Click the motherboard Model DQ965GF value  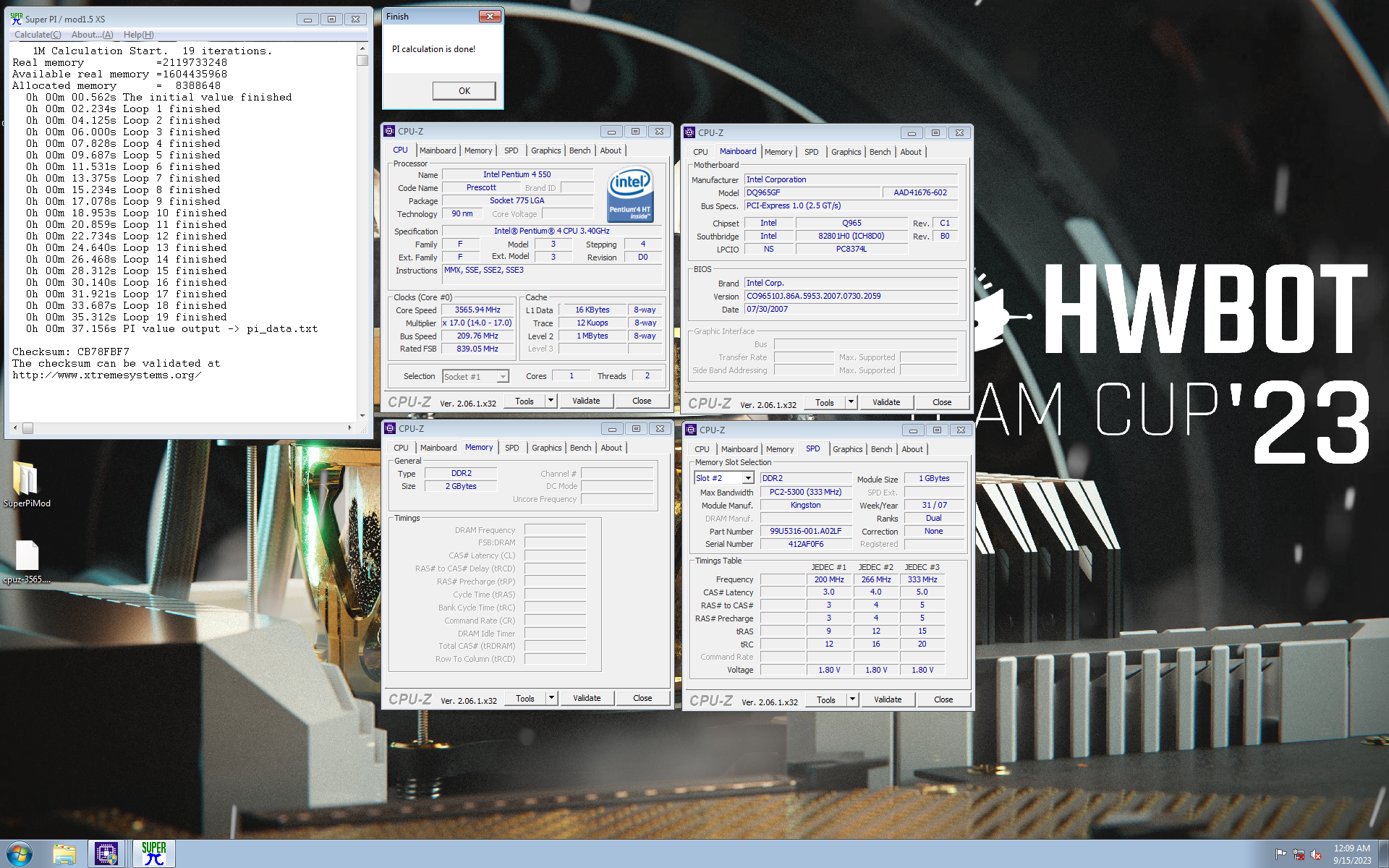click(x=812, y=192)
